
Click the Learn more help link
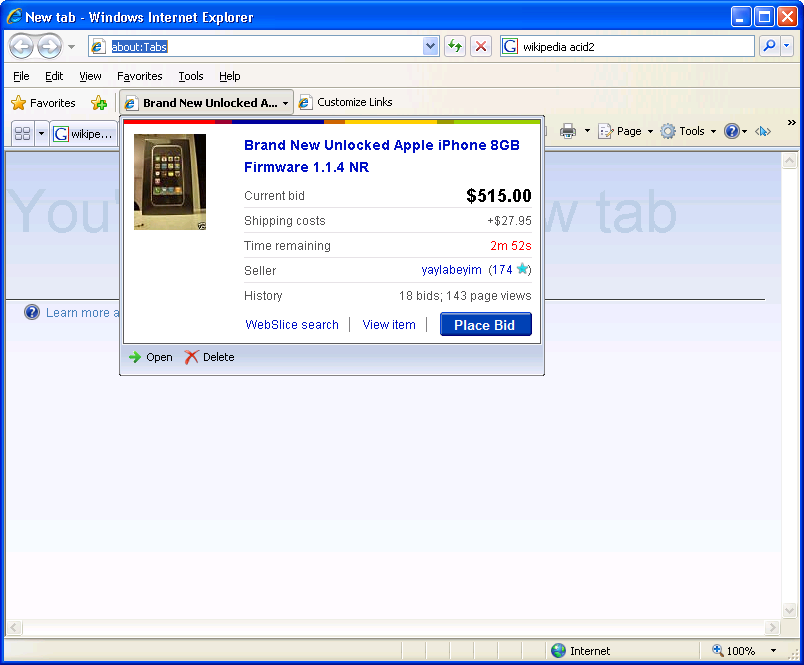pyautogui.click(x=82, y=313)
